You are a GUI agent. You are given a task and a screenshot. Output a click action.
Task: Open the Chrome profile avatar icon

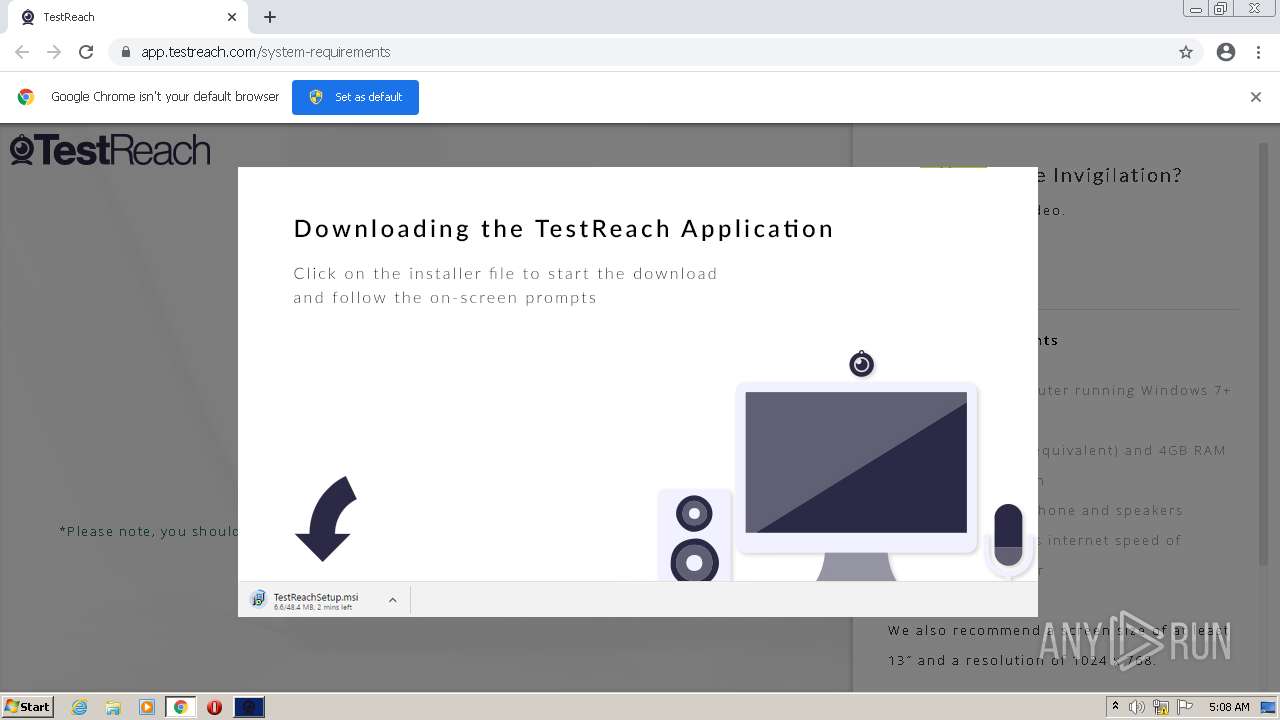(x=1226, y=52)
